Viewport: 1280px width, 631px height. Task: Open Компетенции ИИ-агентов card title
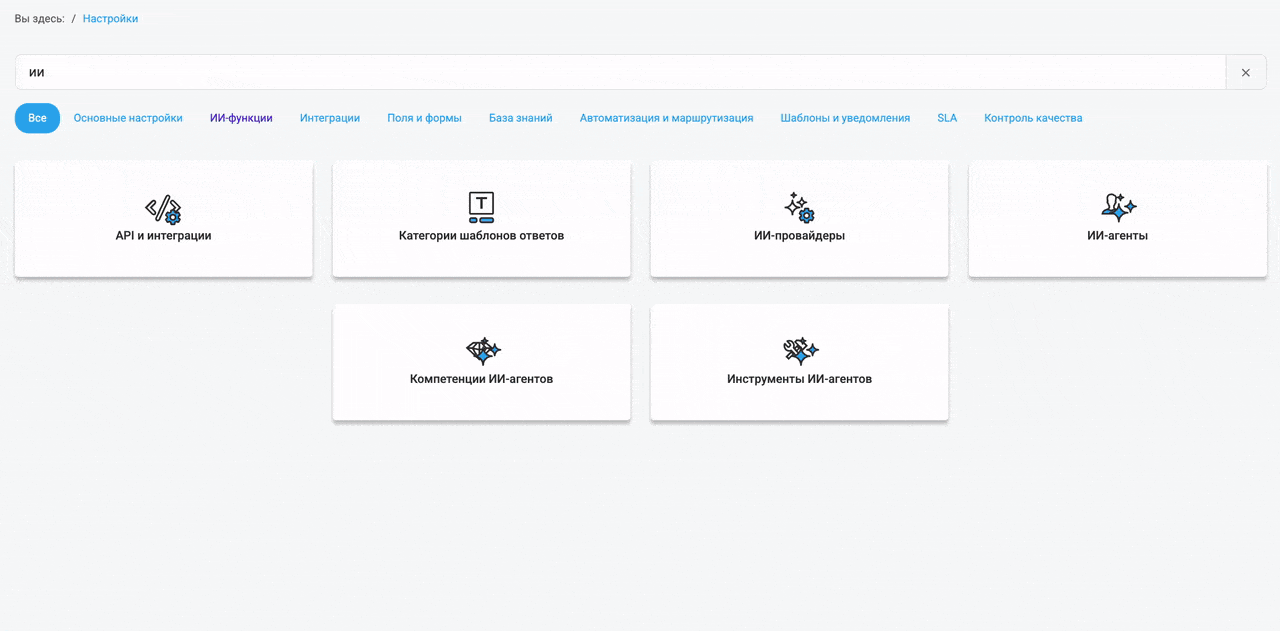[481, 379]
